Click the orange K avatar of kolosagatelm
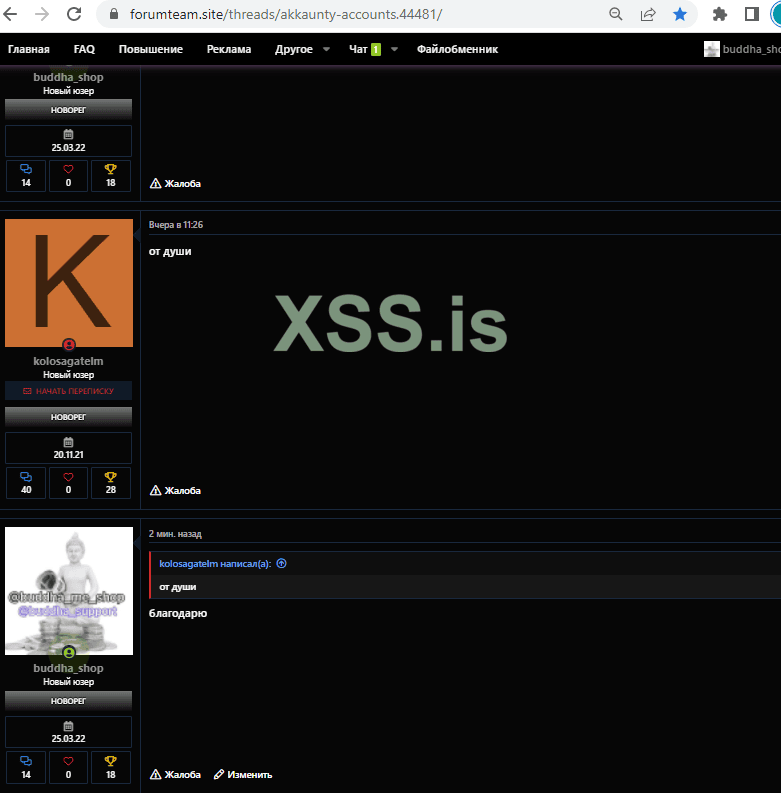 pos(69,283)
